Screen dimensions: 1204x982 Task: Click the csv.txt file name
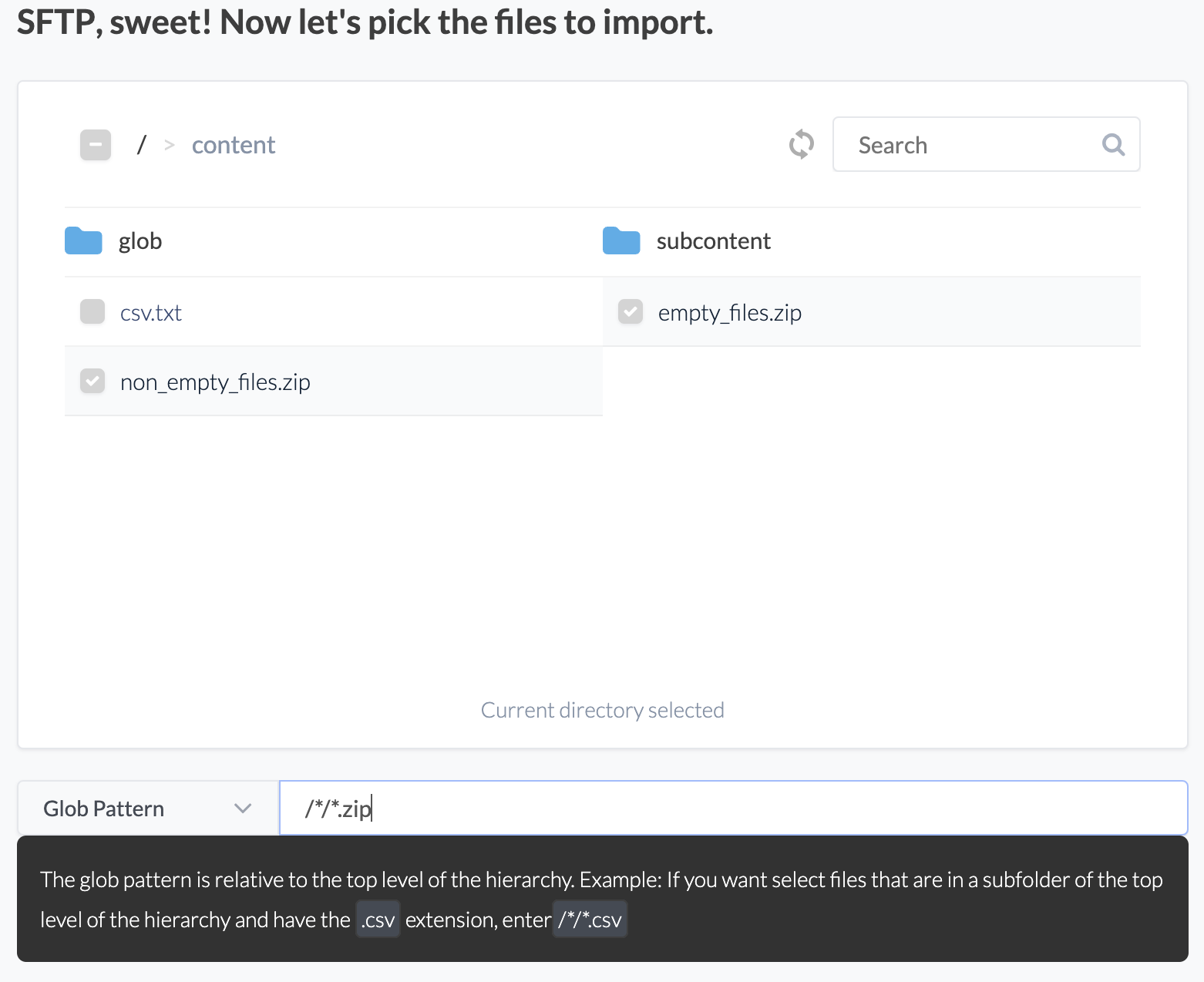pos(151,313)
